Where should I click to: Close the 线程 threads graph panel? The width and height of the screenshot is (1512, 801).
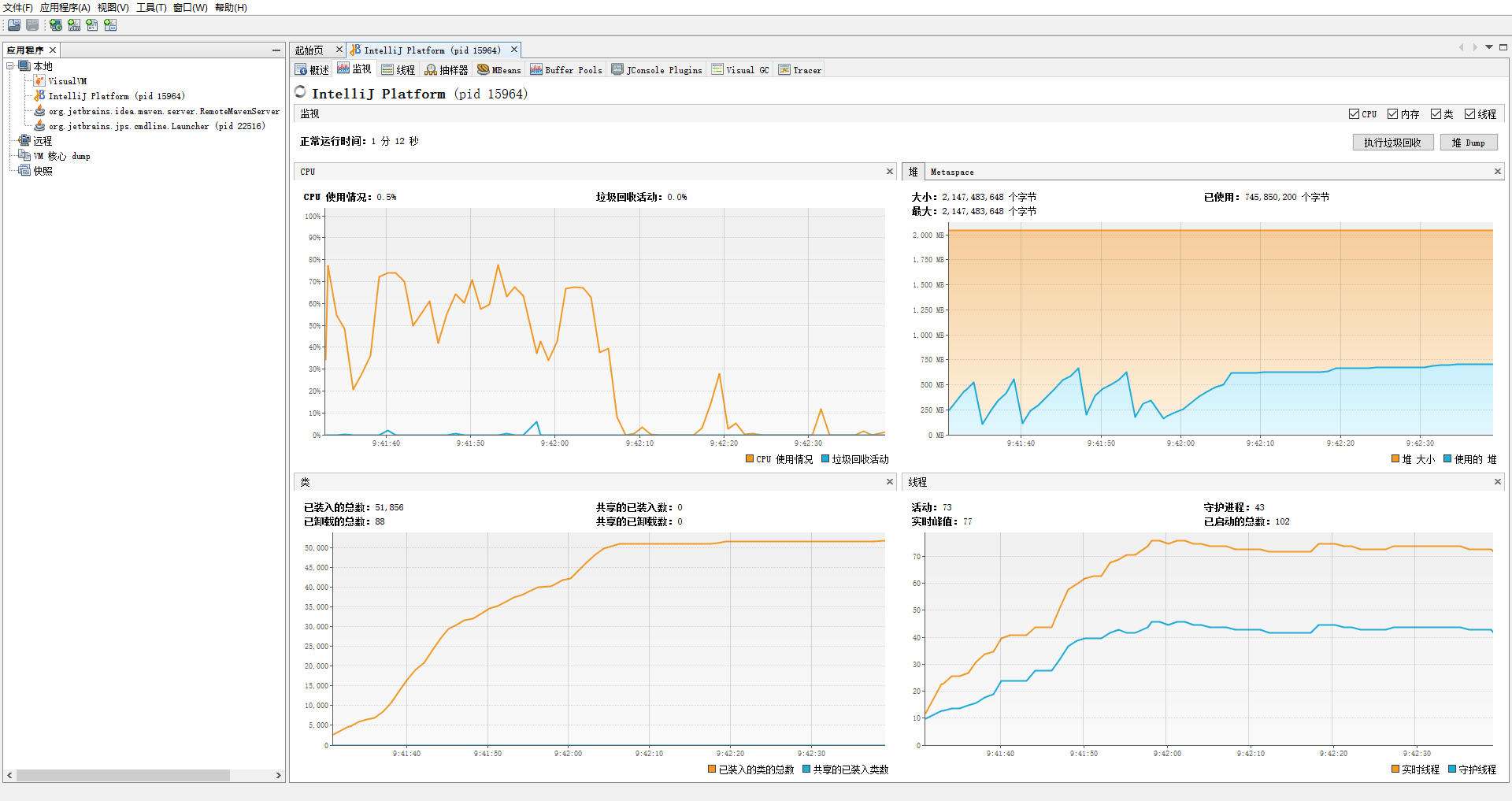[1498, 482]
